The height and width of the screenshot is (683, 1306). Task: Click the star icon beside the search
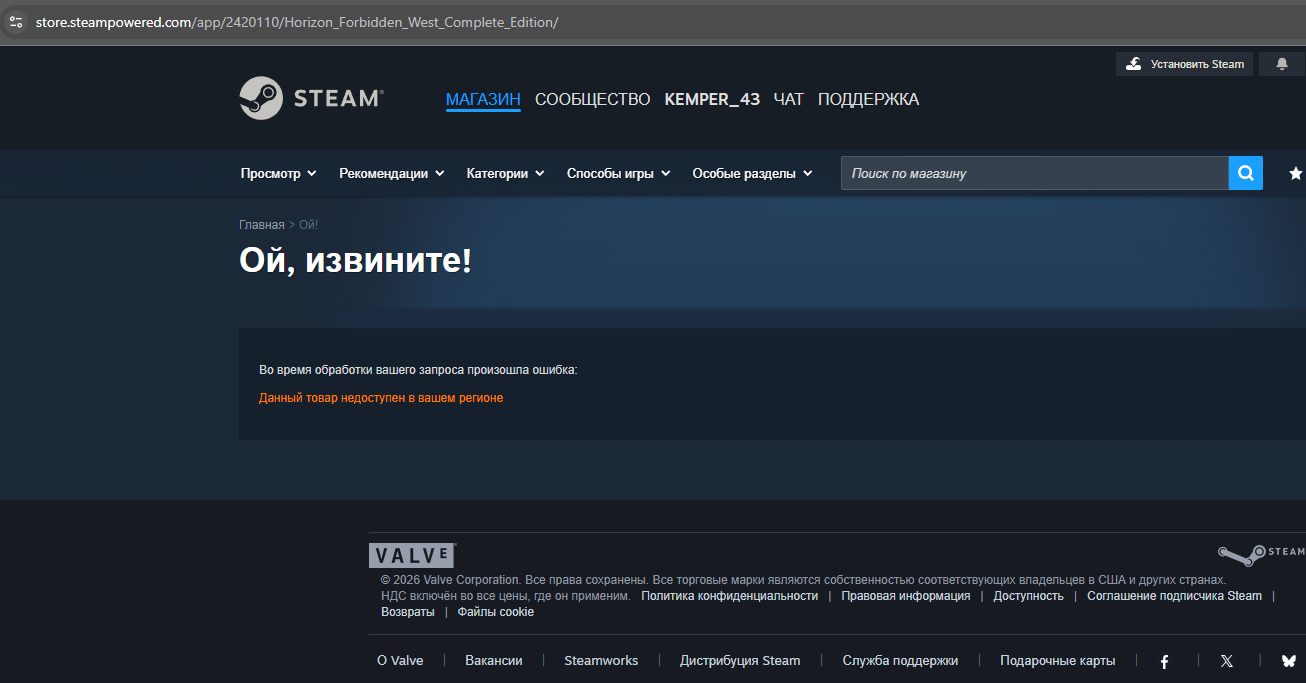coord(1296,173)
